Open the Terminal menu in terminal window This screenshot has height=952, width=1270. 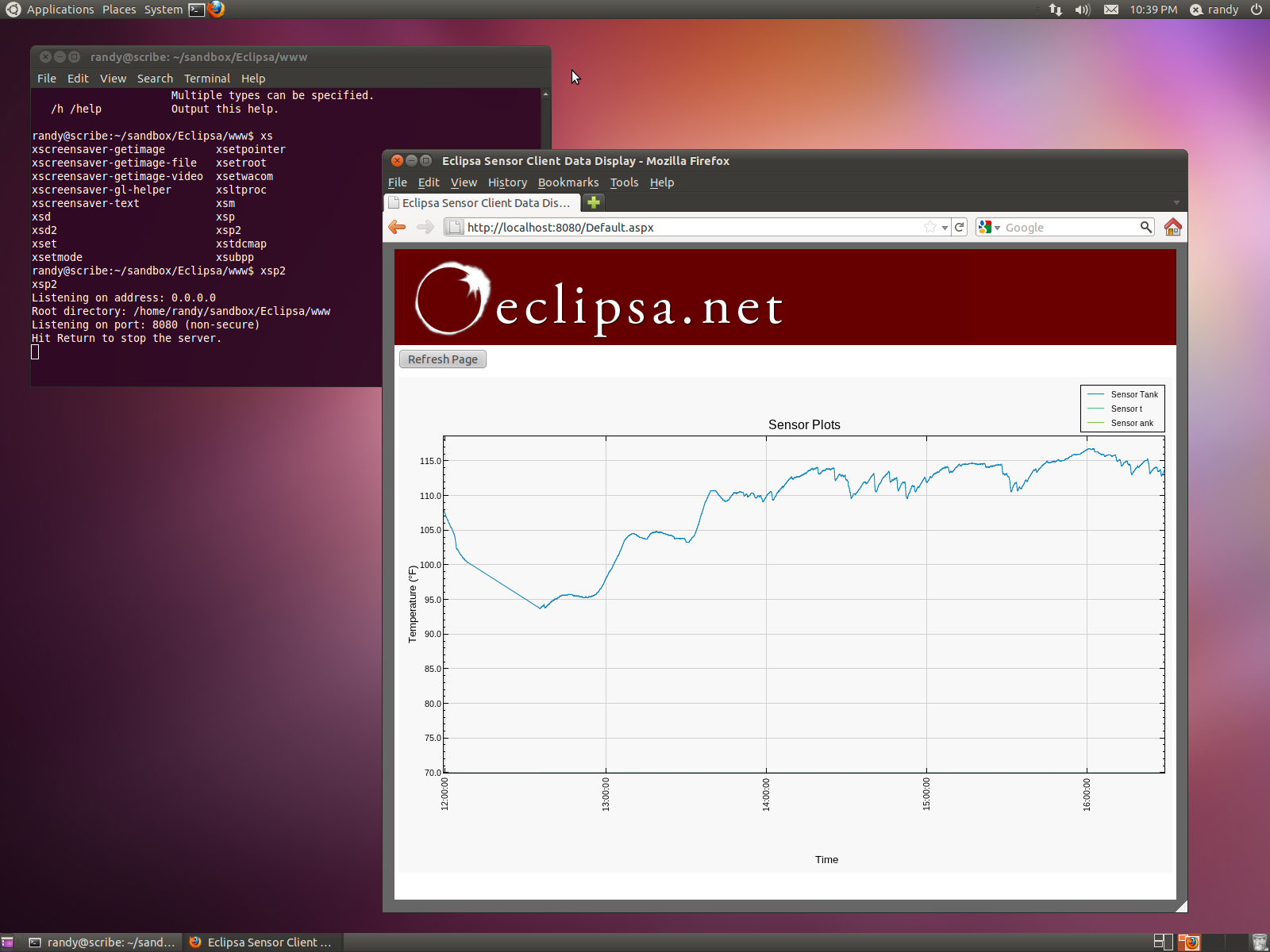click(x=206, y=79)
